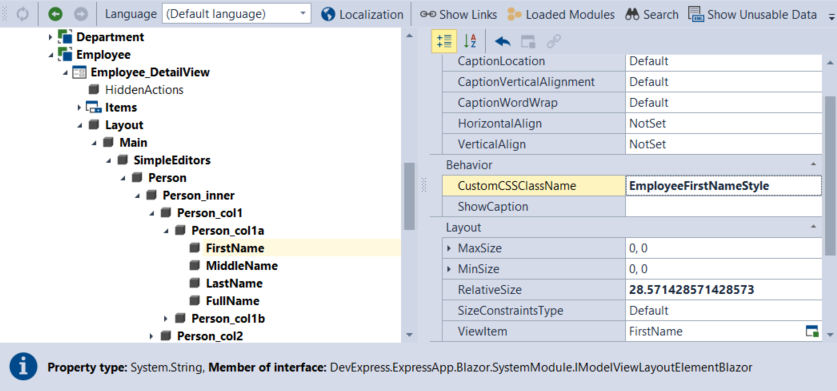Edit the CustomCSSClassName value field
The image size is (837, 391).
pyautogui.click(x=723, y=186)
